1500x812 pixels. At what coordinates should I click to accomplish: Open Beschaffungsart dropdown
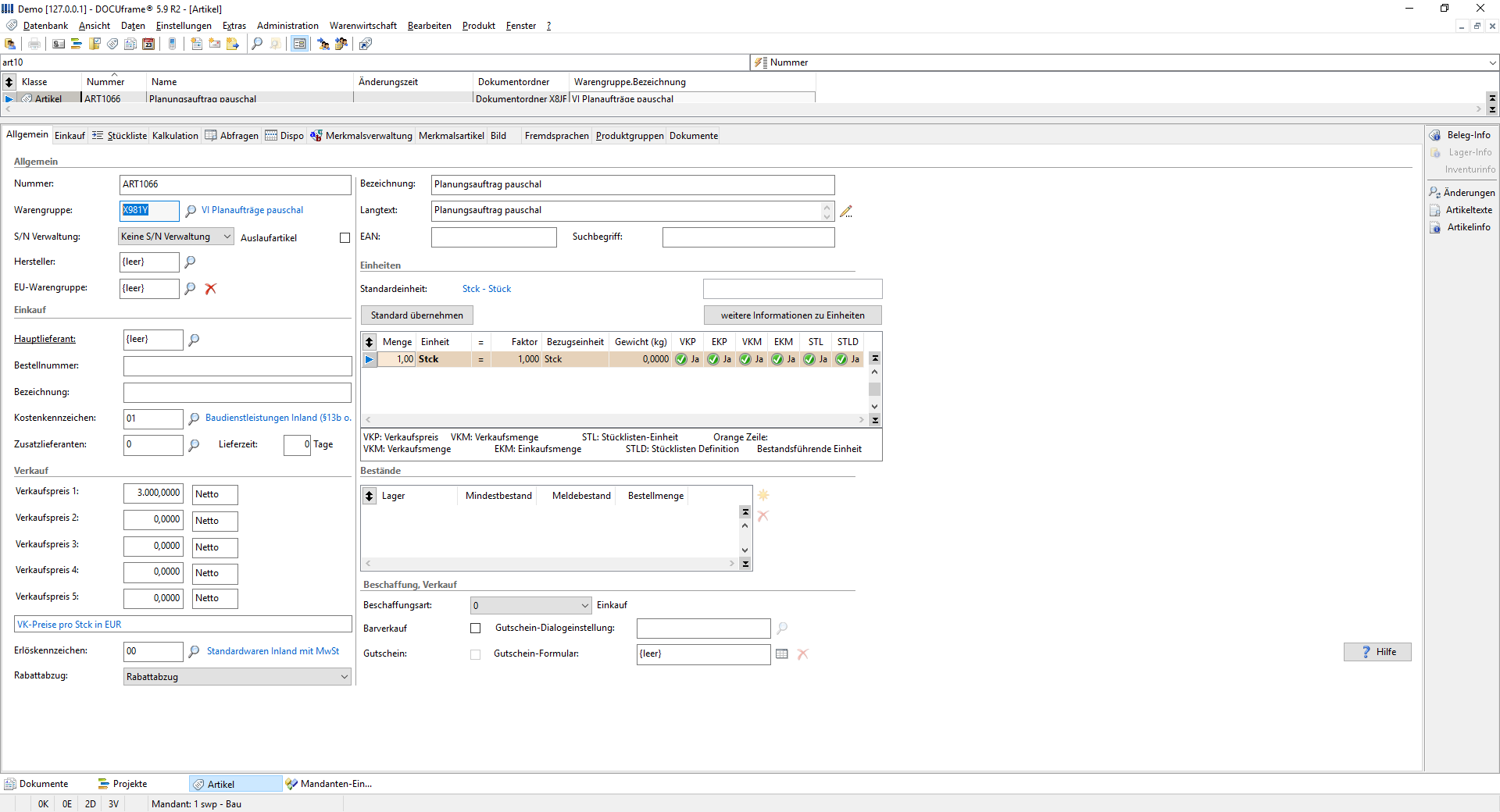click(531, 606)
